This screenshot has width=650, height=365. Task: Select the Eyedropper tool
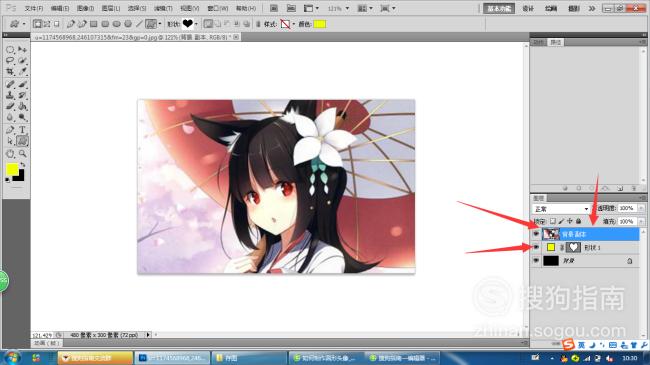point(22,72)
